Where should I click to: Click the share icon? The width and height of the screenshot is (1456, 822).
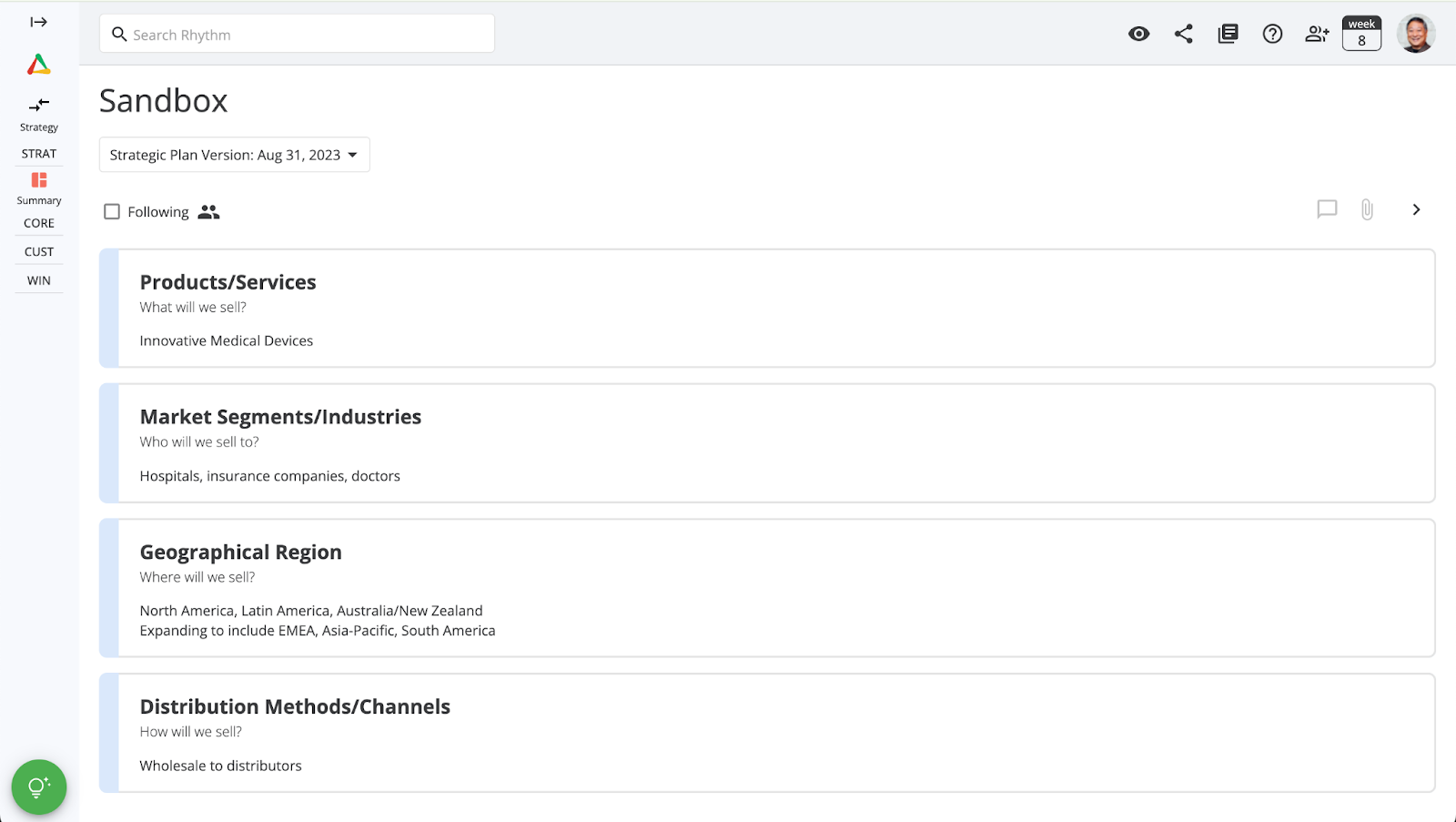(x=1183, y=34)
